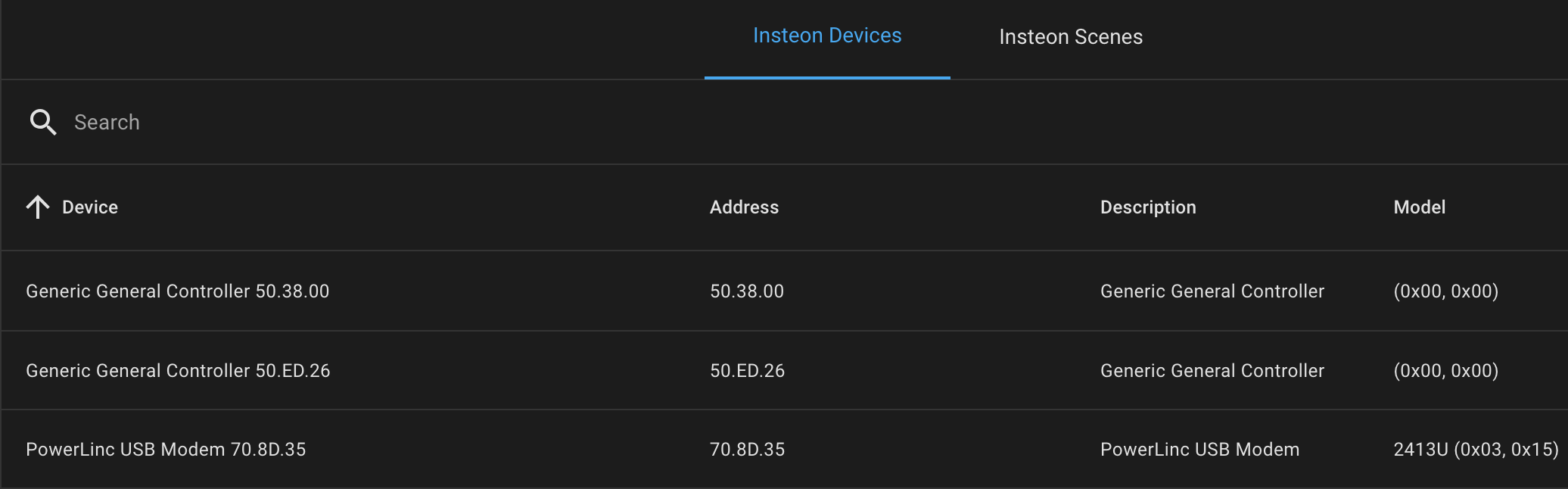This screenshot has width=1568, height=489.
Task: Sort the table by the Description column
Action: pos(1148,207)
